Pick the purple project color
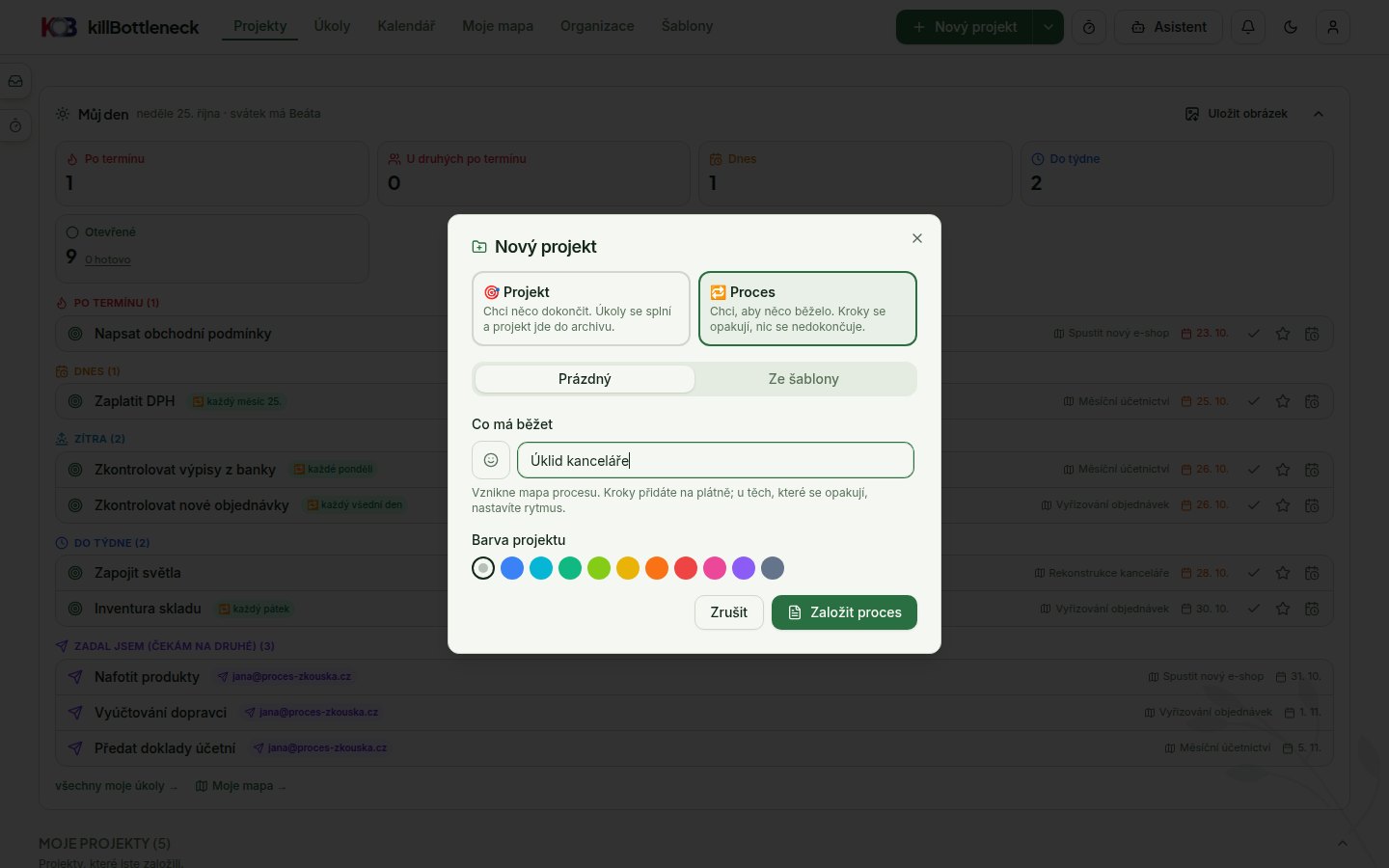Screen dimensions: 1389x868 click(x=744, y=568)
